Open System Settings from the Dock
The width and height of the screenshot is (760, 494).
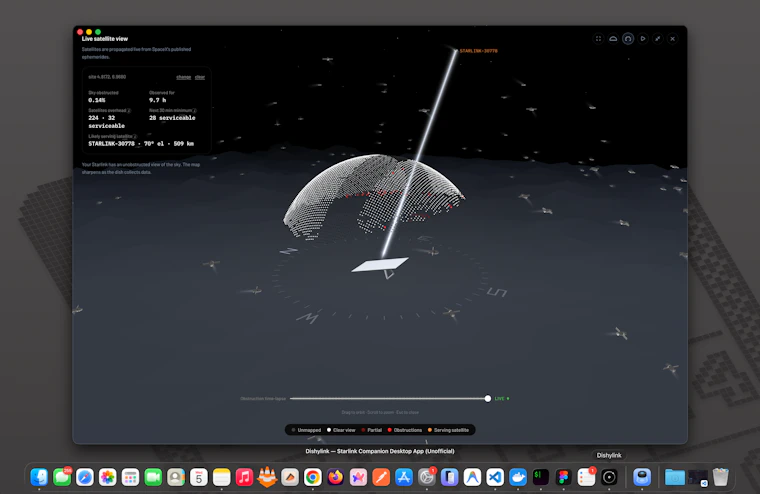tap(427, 478)
